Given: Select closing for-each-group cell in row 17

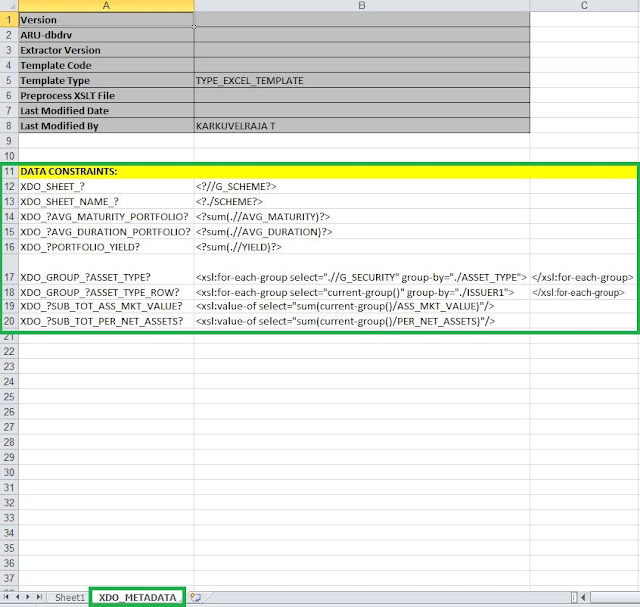Looking at the screenshot, I should [x=583, y=270].
